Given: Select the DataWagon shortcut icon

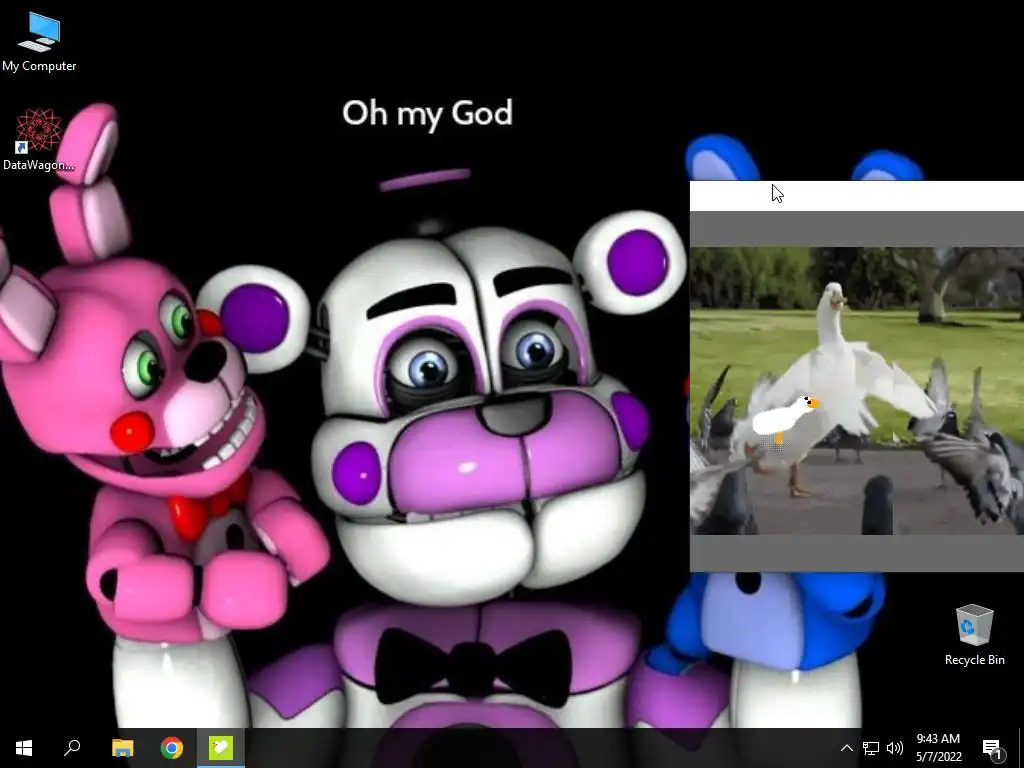Looking at the screenshot, I should [39, 140].
